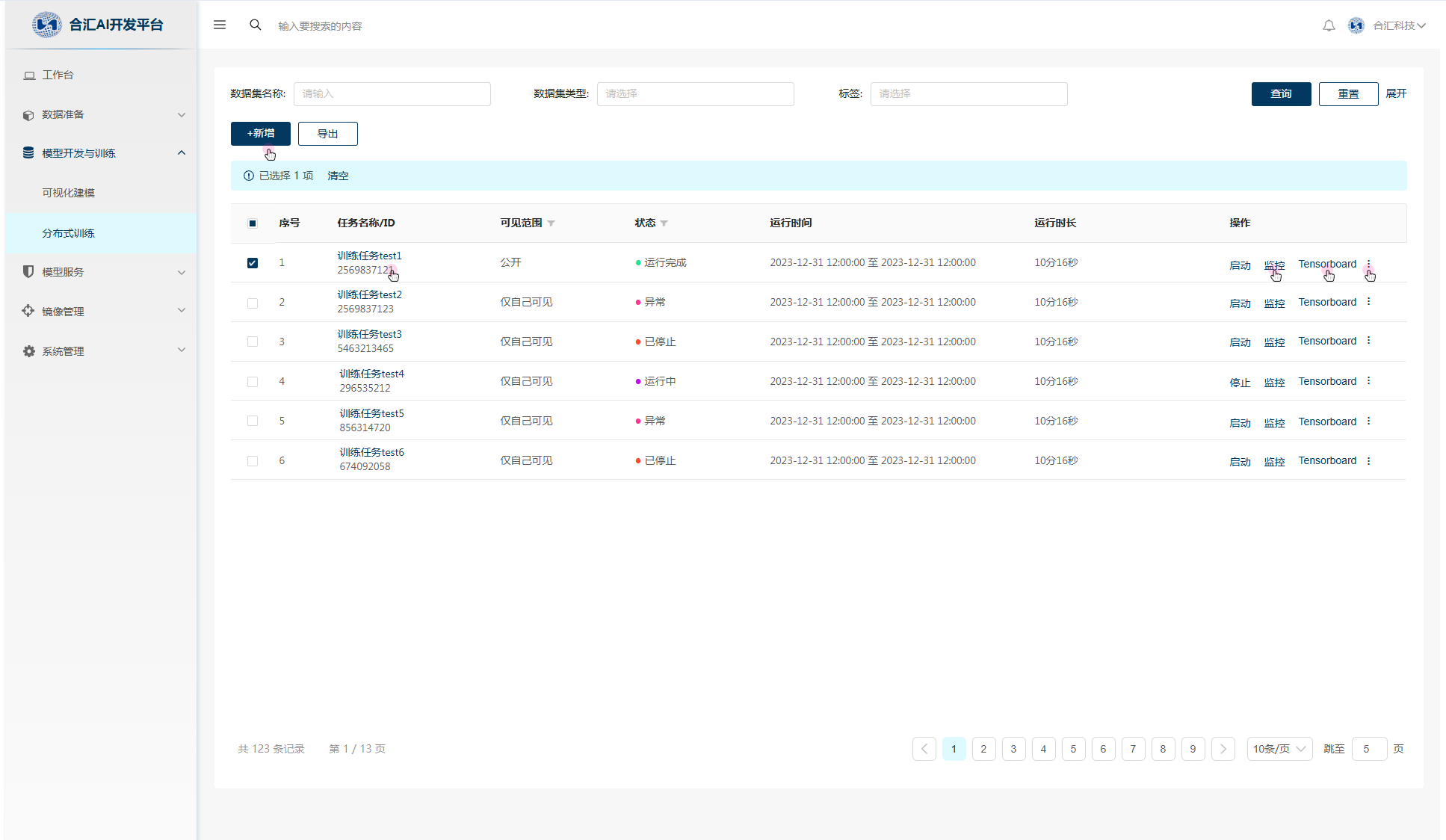This screenshot has height=840, width=1446.
Task: Open the 数据集类型 select dropdown
Action: tap(695, 94)
